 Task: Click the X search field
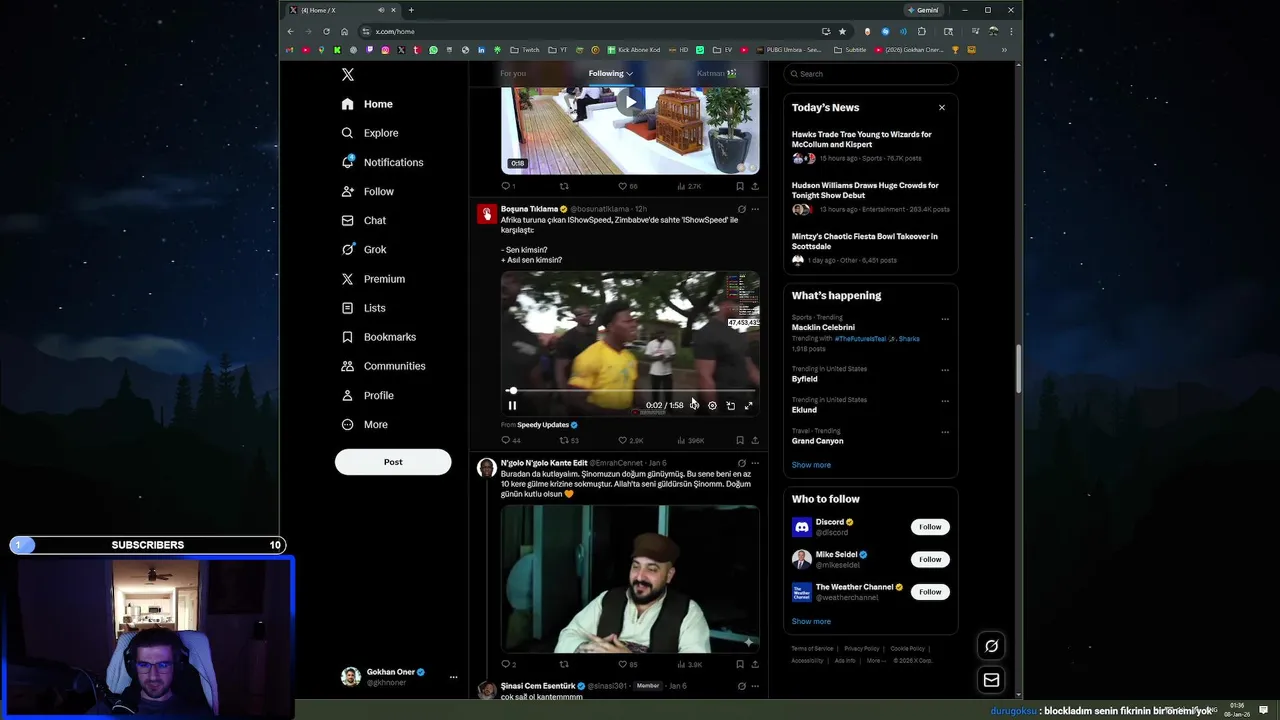(870, 73)
